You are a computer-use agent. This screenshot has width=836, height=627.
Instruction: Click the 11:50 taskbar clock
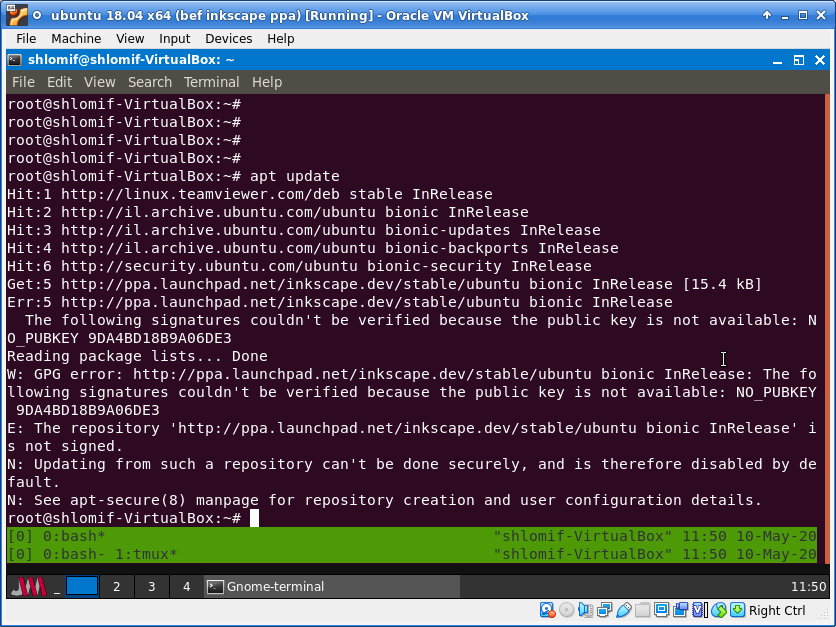(808, 587)
